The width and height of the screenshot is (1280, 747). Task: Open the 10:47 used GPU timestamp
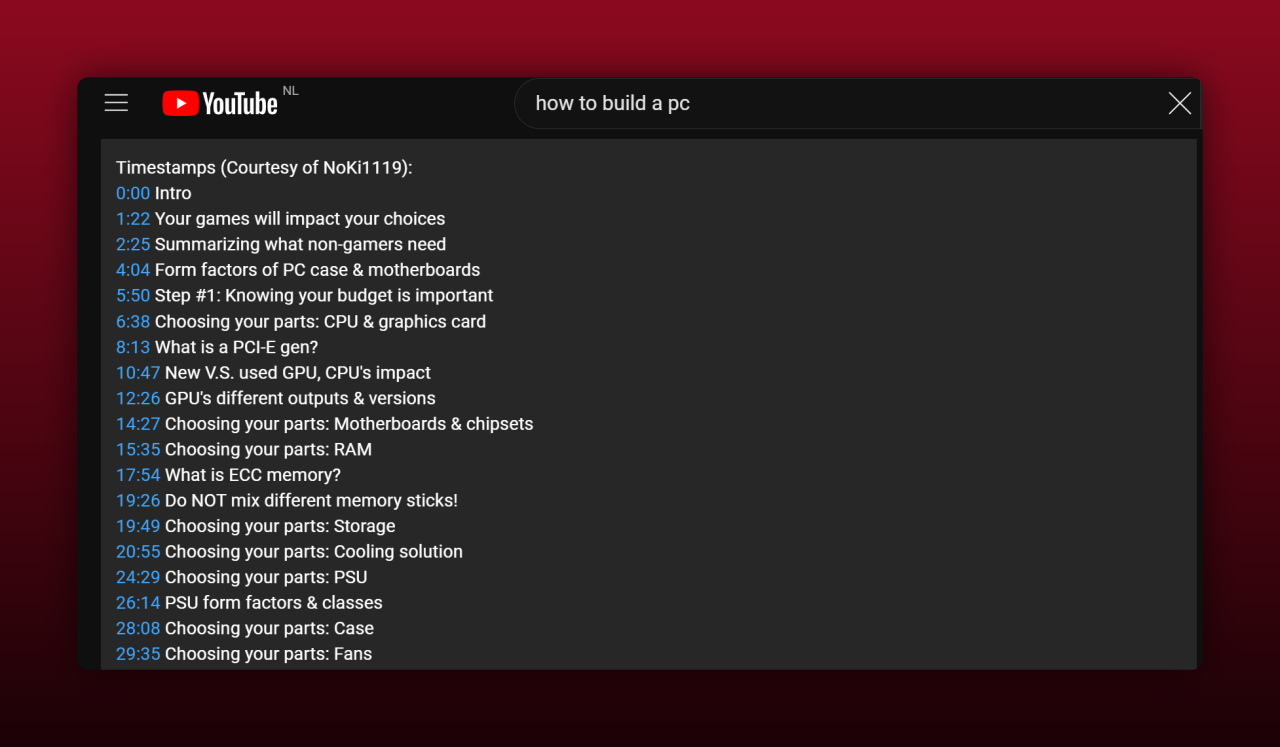(x=138, y=373)
